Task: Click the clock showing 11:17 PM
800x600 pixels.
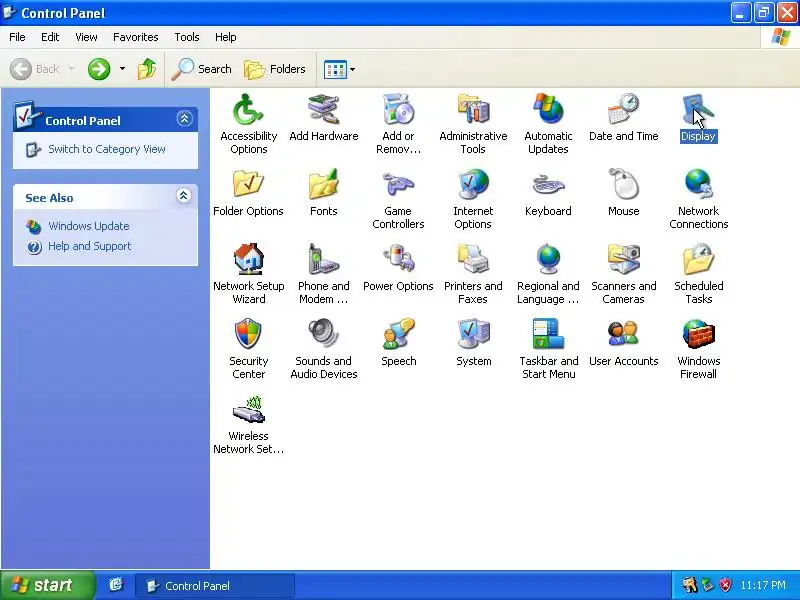Action: pos(763,585)
